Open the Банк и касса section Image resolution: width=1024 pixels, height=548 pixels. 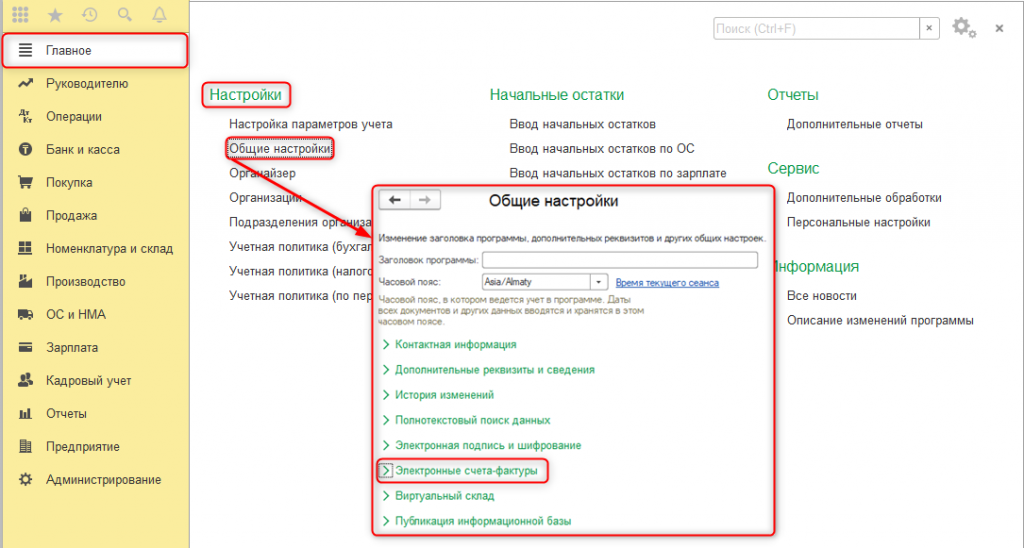[x=82, y=150]
